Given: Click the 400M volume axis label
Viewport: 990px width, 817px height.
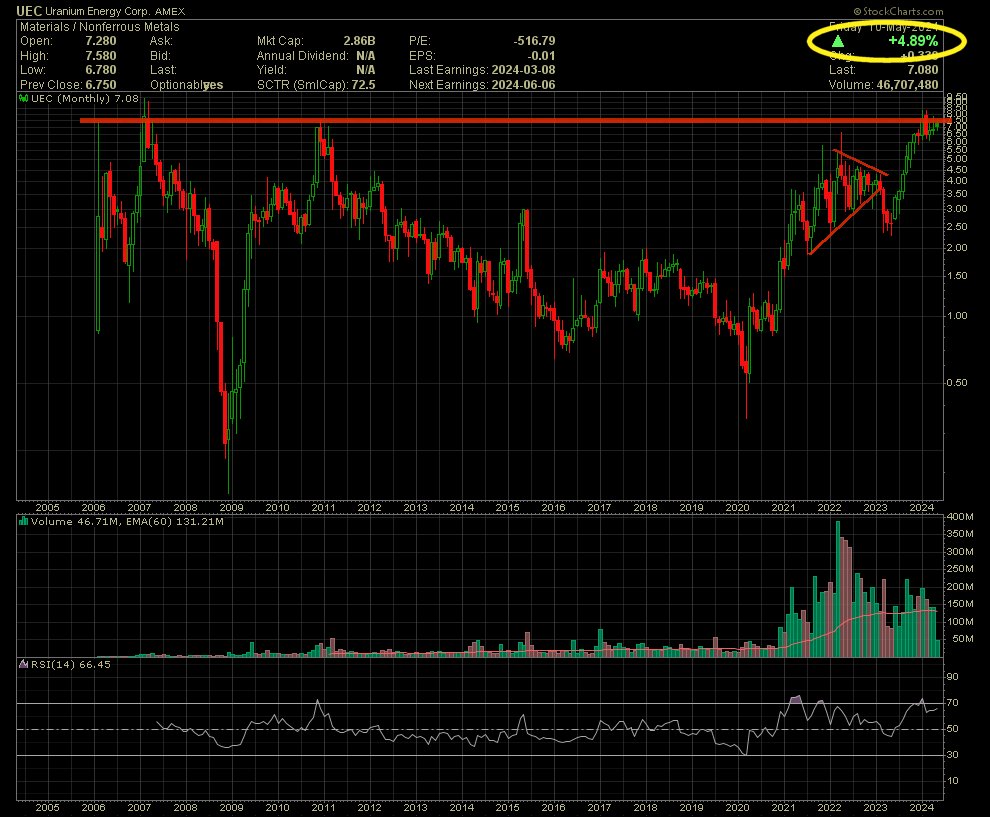Looking at the screenshot, I should pos(960,517).
